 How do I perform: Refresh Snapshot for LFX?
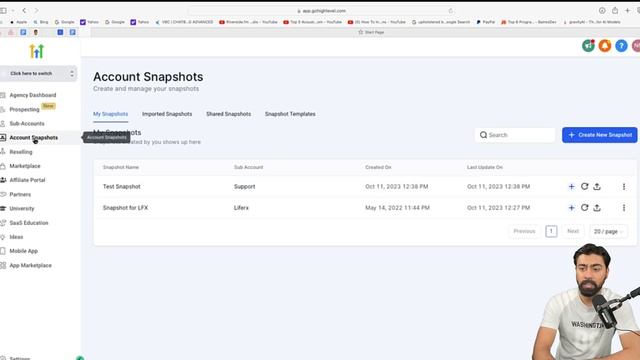click(x=584, y=207)
